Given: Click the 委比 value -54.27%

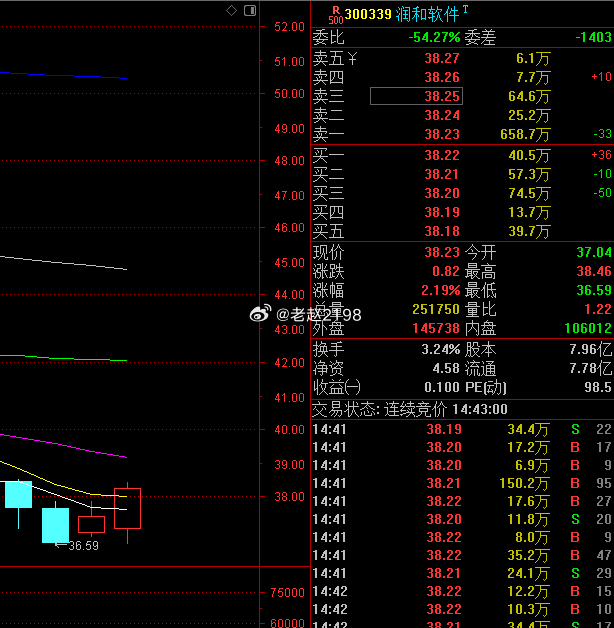Looking at the screenshot, I should pos(434,37).
